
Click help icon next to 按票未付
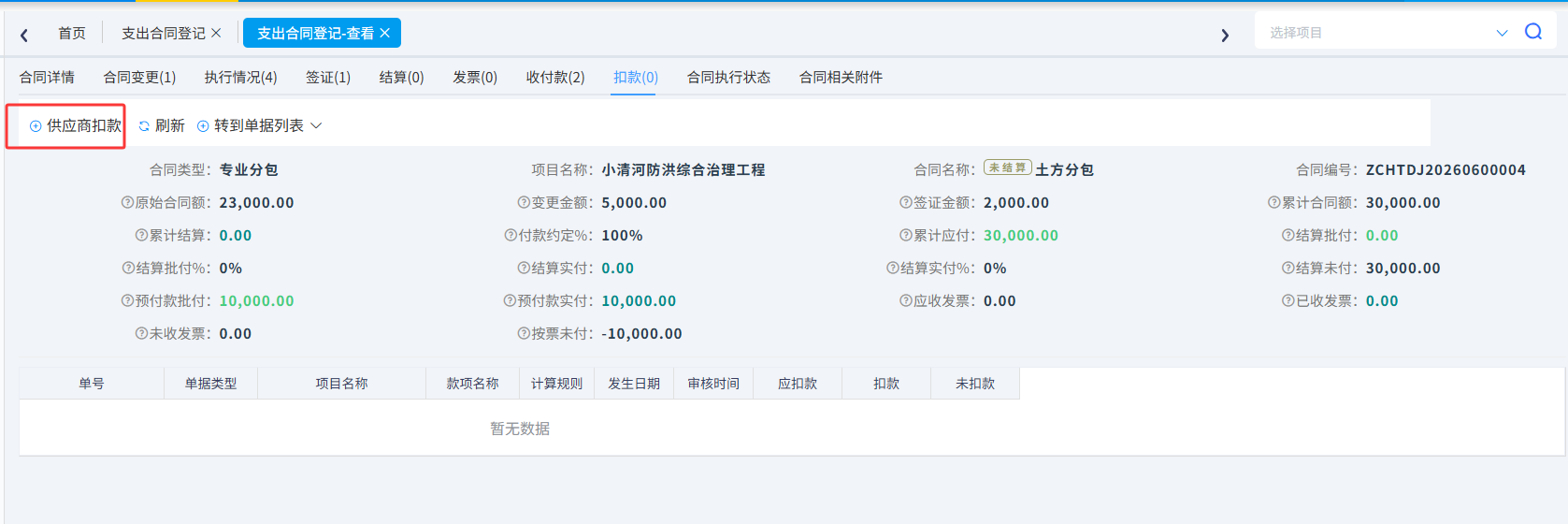point(524,334)
